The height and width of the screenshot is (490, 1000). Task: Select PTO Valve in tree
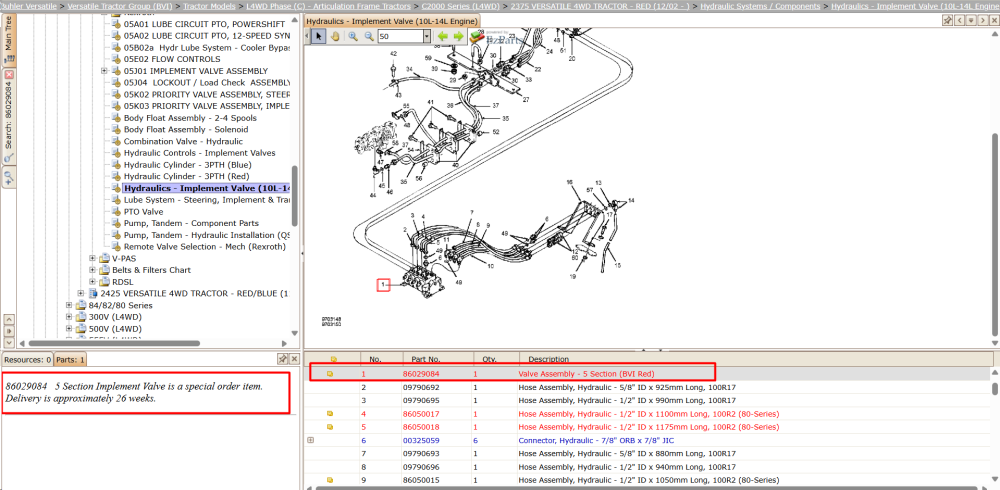click(x=143, y=211)
